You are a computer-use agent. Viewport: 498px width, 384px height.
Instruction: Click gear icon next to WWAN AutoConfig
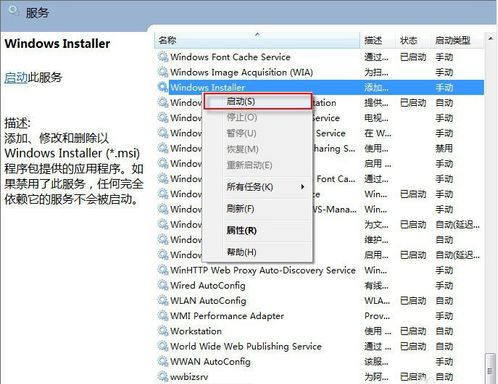pos(163,361)
